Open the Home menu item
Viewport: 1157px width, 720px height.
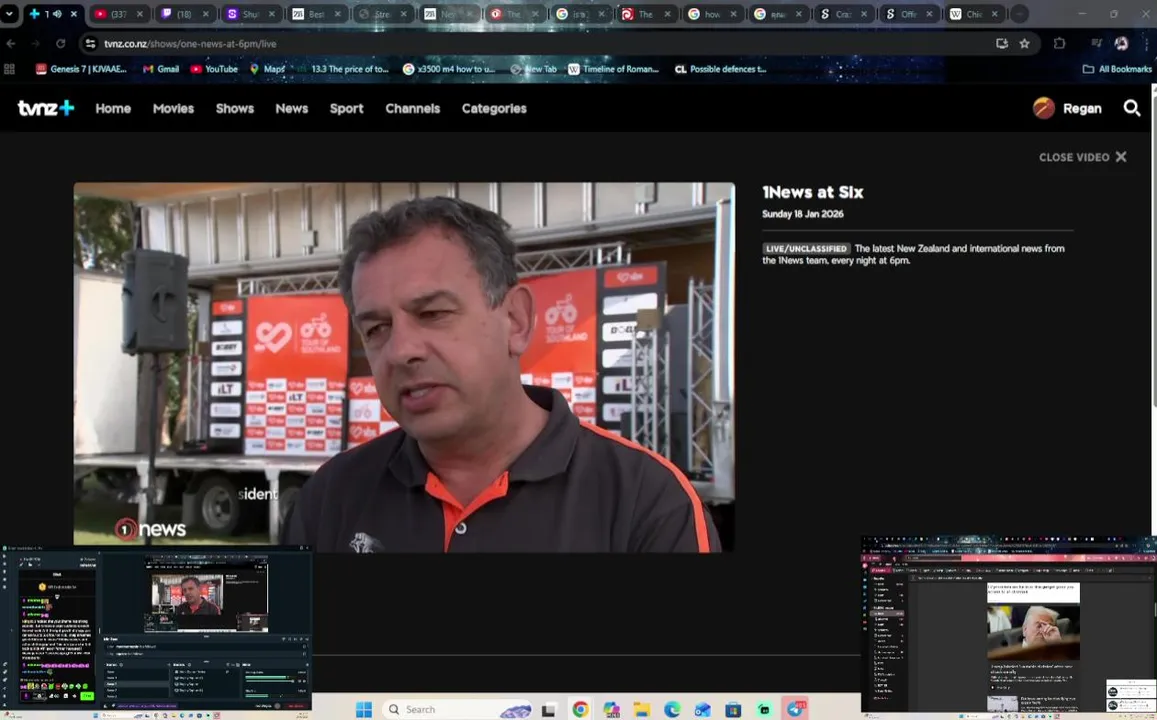click(x=113, y=108)
